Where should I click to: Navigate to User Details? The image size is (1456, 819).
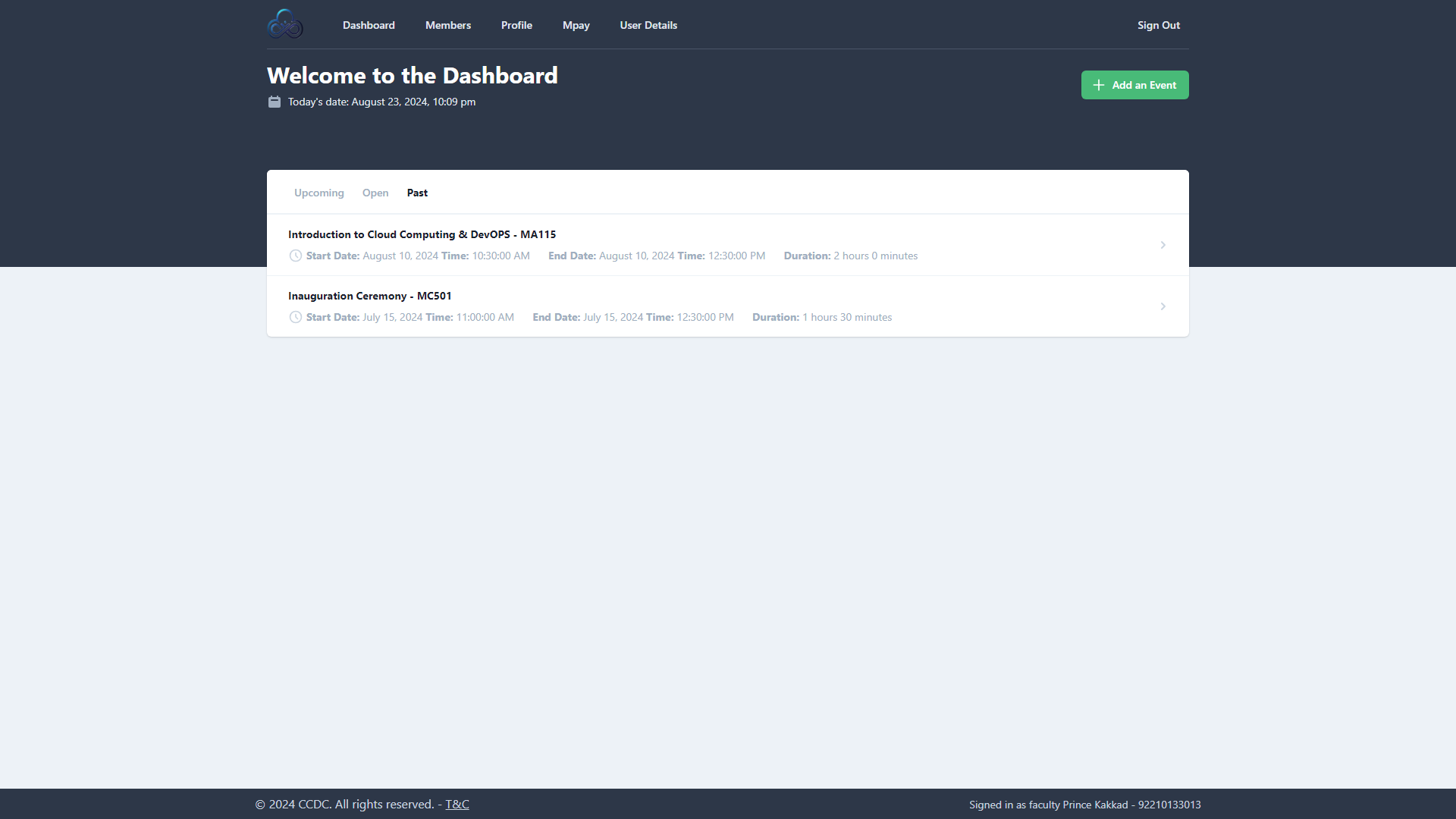click(648, 25)
